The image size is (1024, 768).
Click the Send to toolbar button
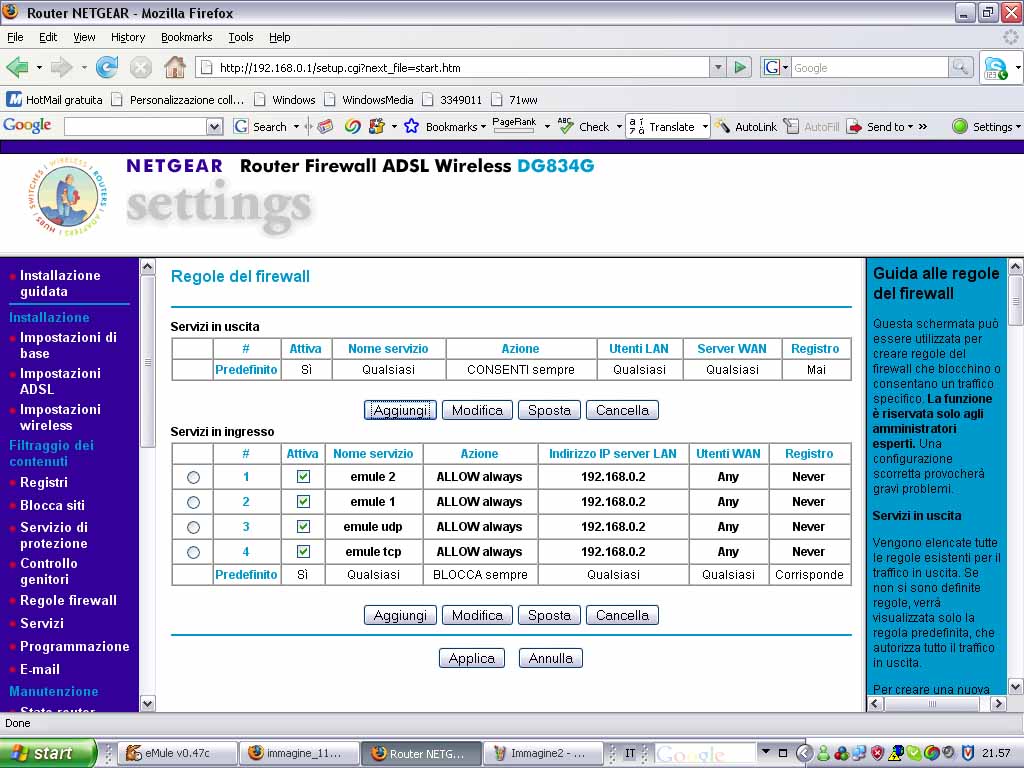point(876,127)
